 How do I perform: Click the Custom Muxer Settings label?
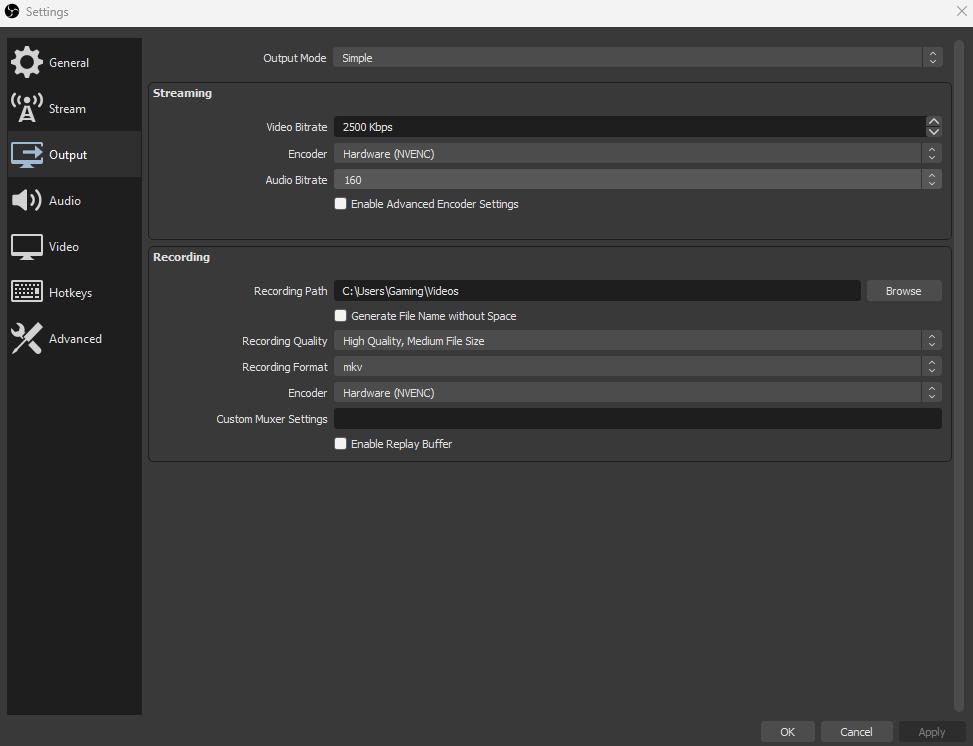tap(272, 419)
